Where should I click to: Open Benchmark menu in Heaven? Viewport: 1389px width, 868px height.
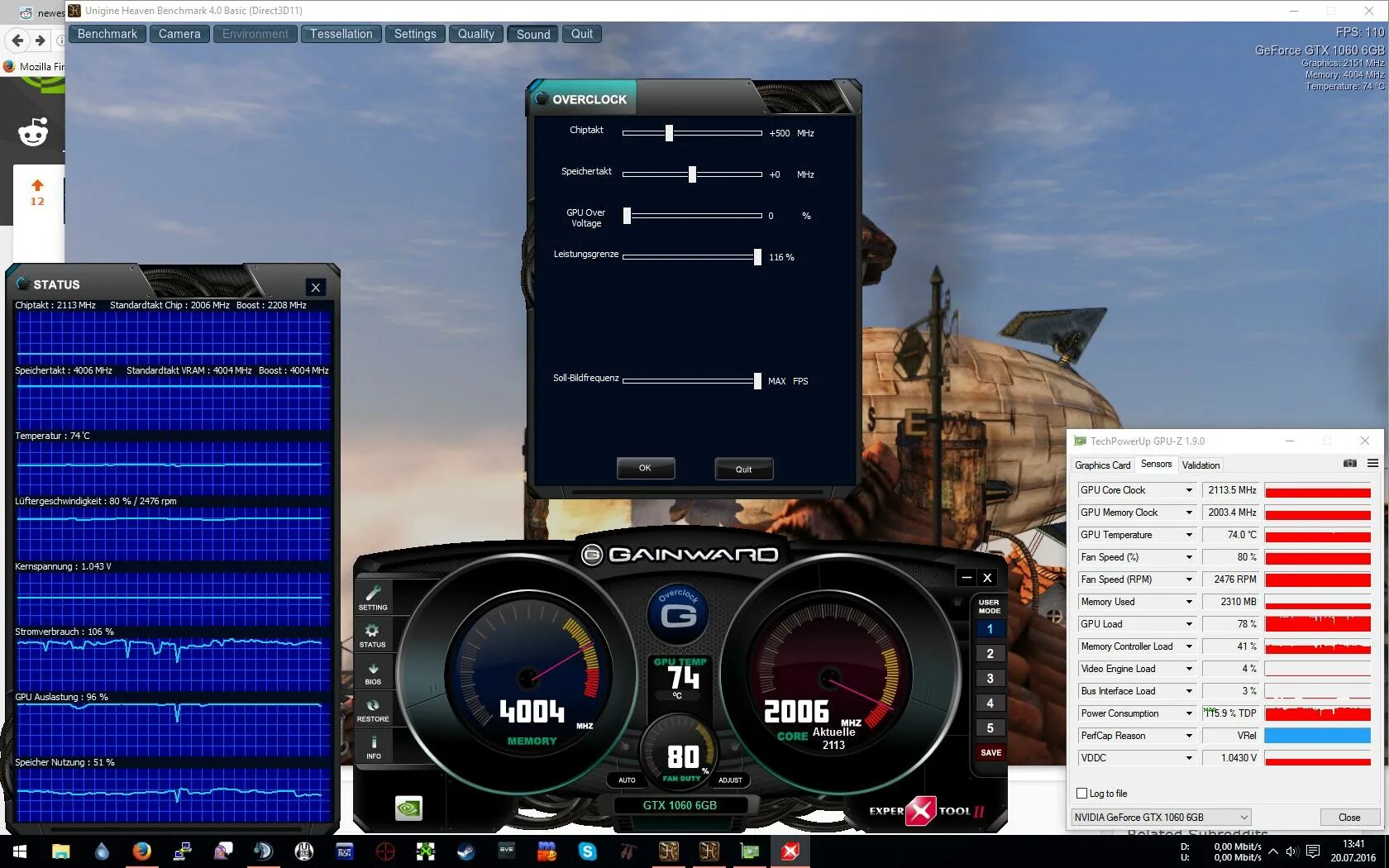pos(107,34)
